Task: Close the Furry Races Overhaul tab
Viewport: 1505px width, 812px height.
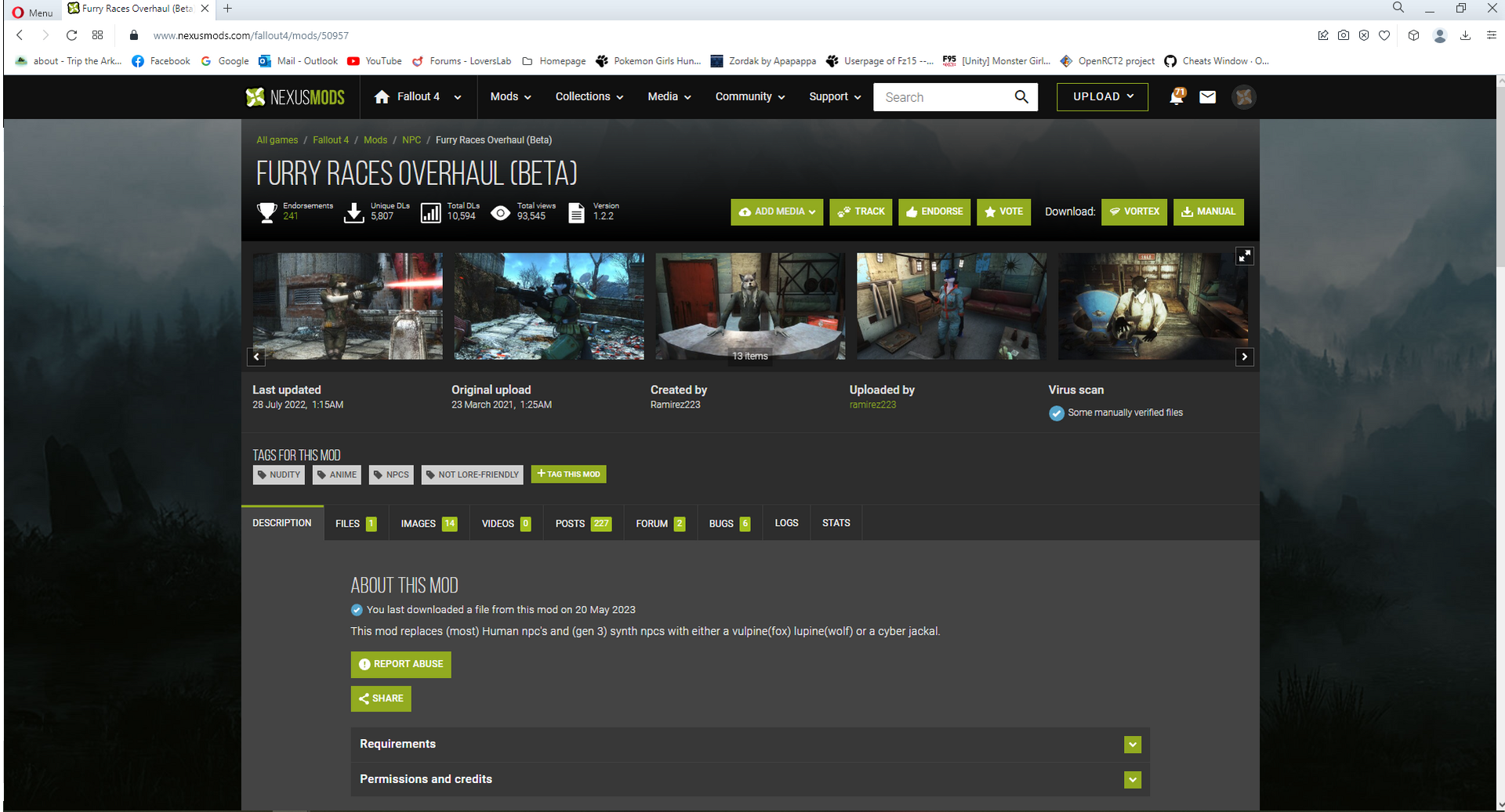Action: (205, 9)
